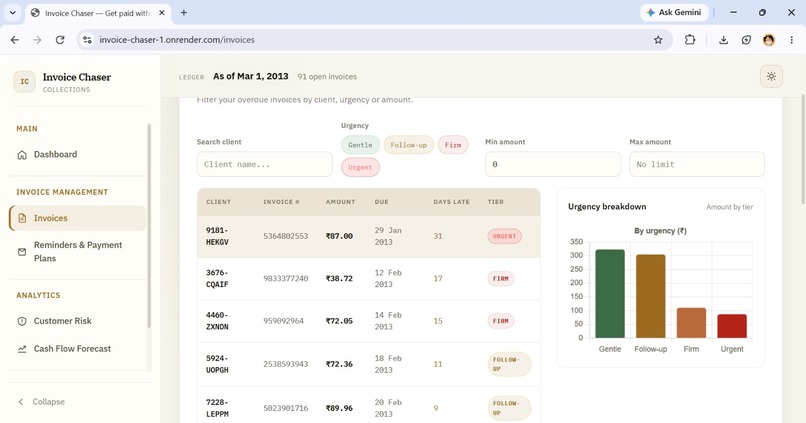Click the Max amount input field
This screenshot has width=806, height=423.
point(697,164)
